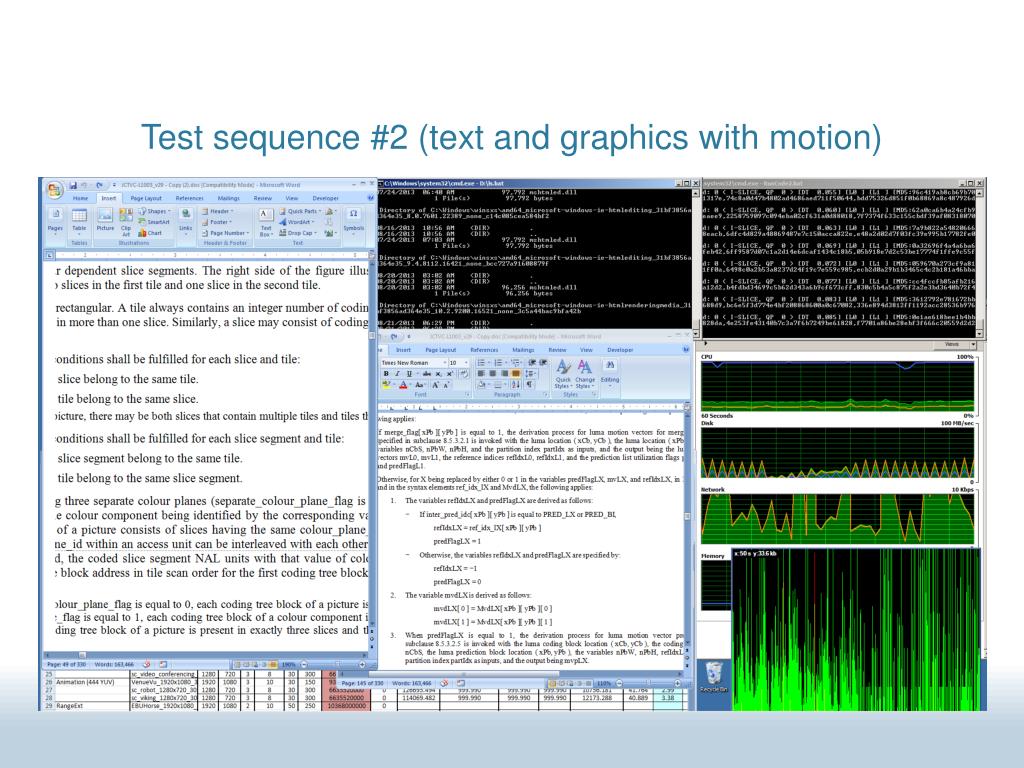Increase indent in the Paragraph group
The height and width of the screenshot is (768, 1024).
point(543,362)
